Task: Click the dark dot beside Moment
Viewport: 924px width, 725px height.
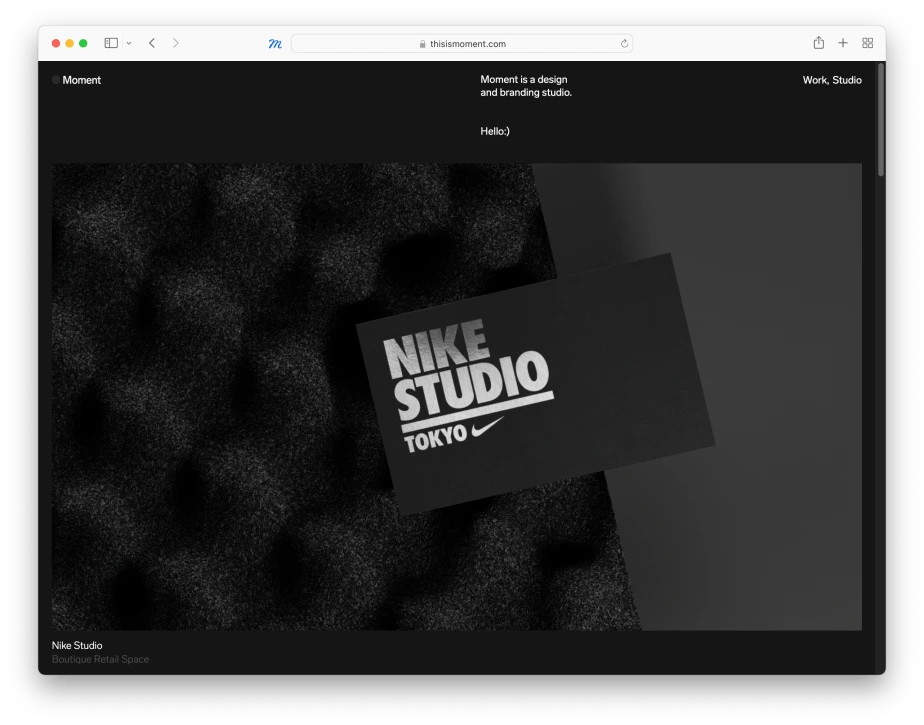Action: 56,80
